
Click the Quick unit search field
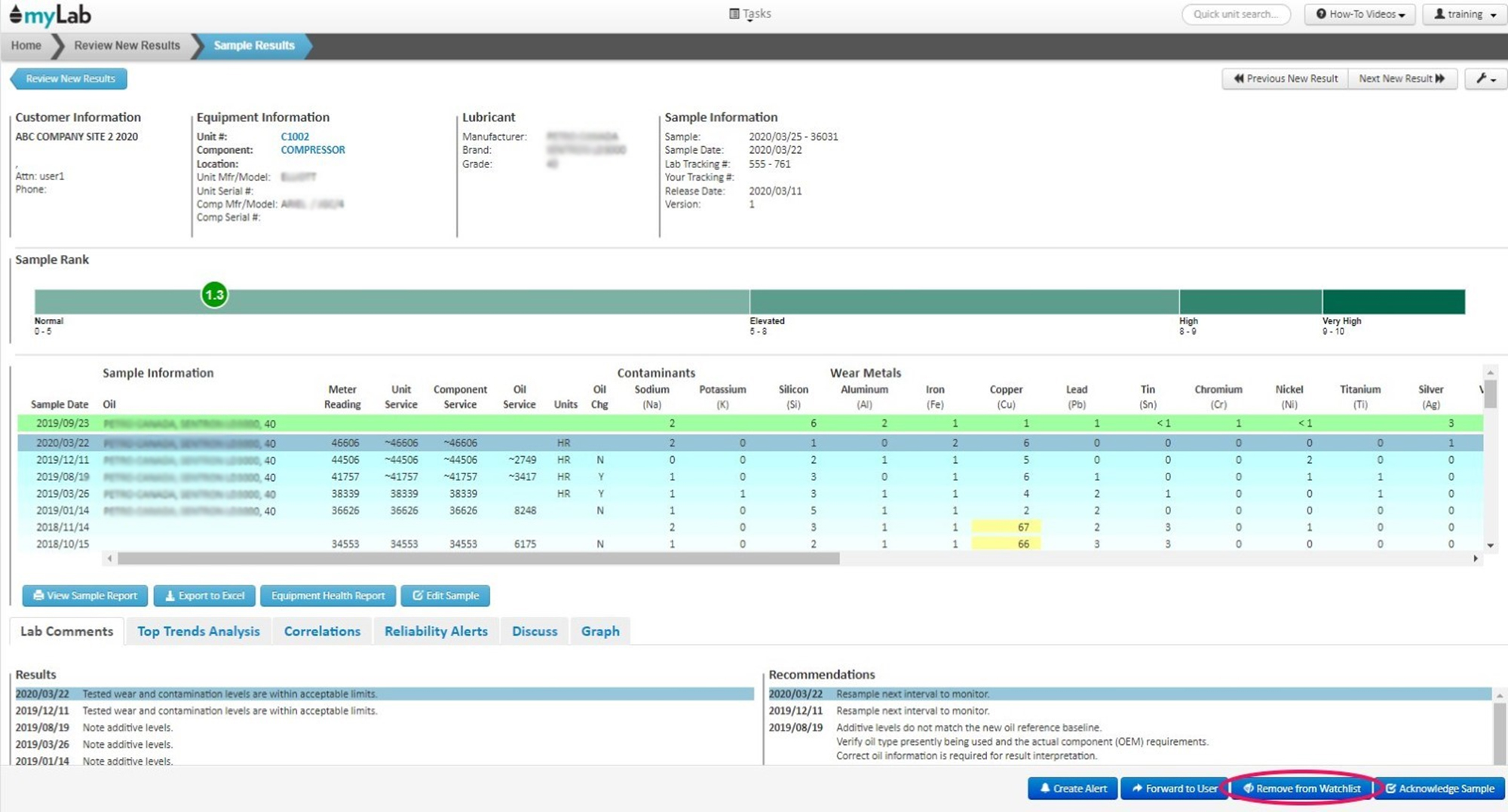(x=1236, y=14)
